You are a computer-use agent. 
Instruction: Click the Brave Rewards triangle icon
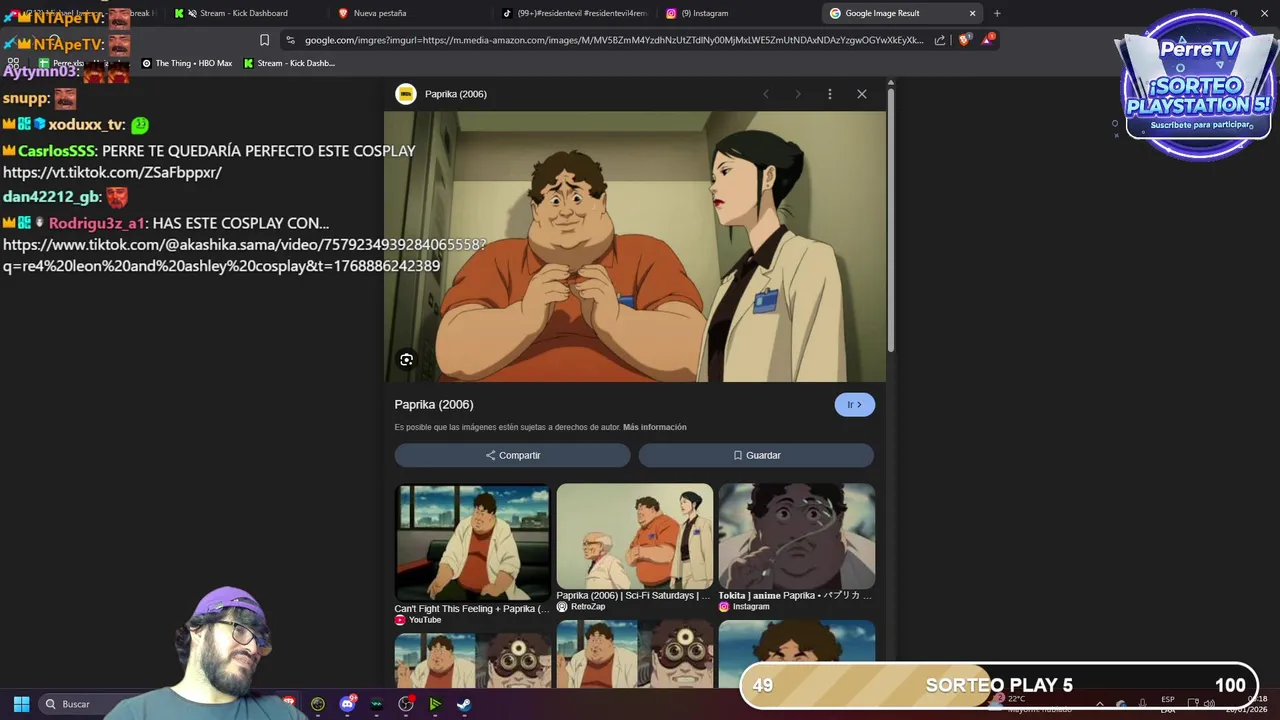coord(988,39)
